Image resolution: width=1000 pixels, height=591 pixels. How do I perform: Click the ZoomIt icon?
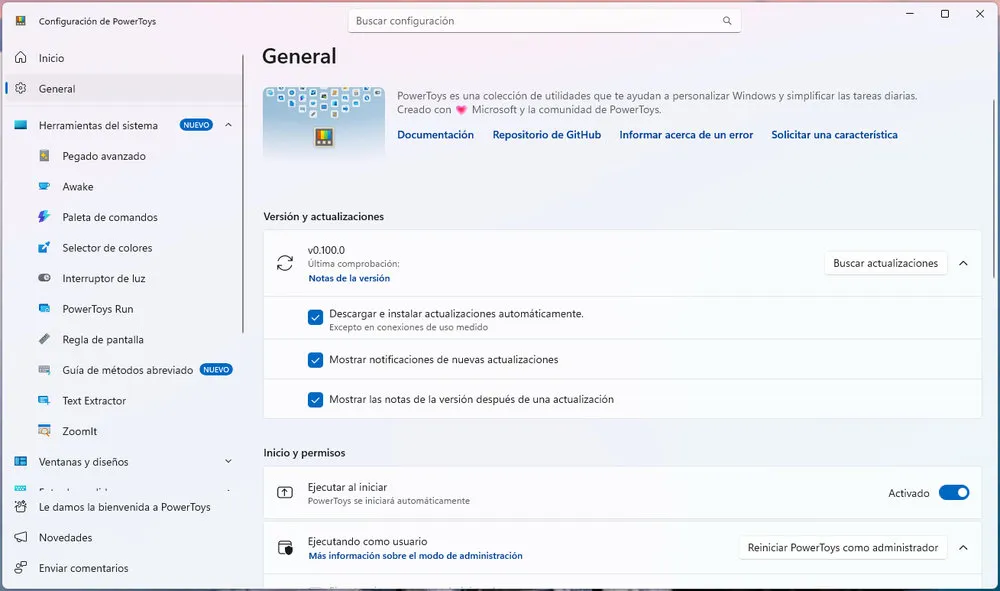tap(44, 431)
